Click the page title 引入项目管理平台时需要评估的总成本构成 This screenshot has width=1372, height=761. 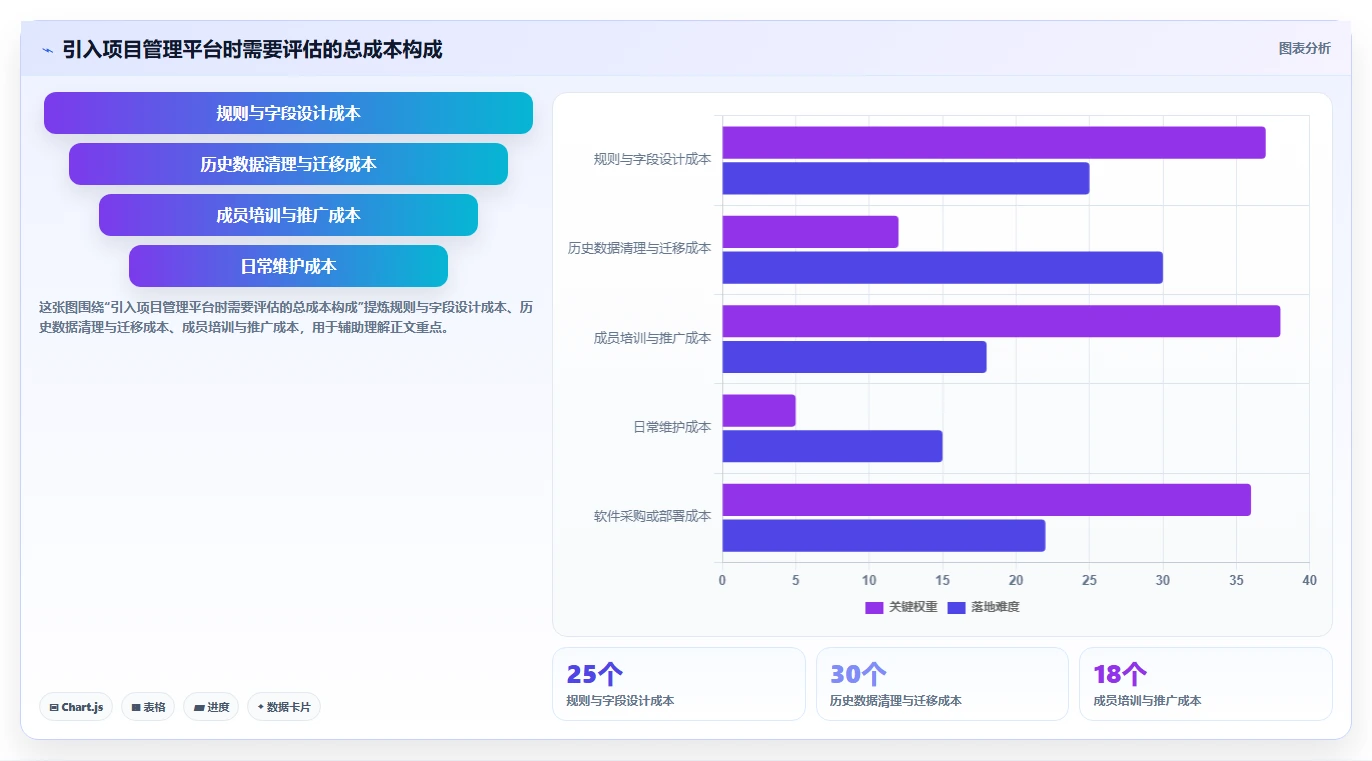(252, 49)
